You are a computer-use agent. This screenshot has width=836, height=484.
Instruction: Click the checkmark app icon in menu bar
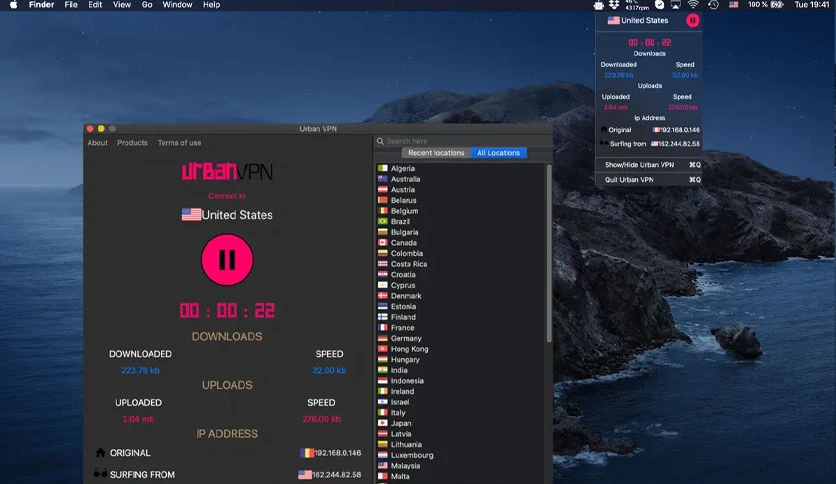tap(660, 5)
